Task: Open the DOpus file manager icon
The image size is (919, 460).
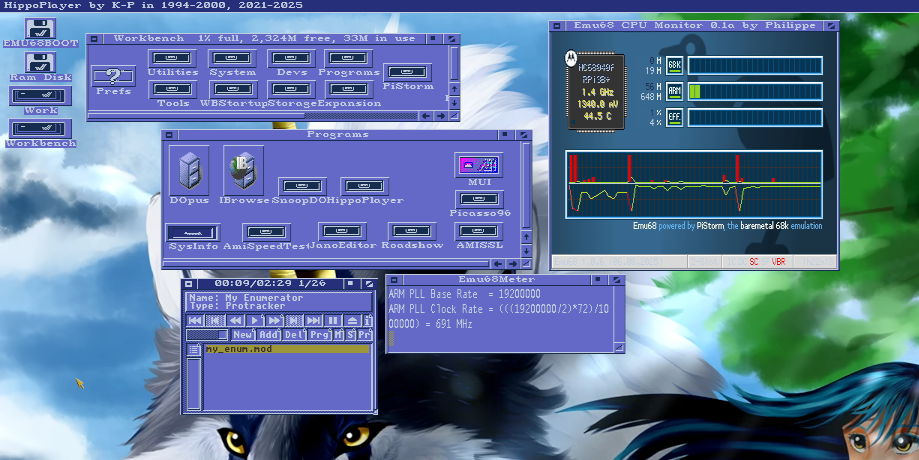Action: (189, 169)
